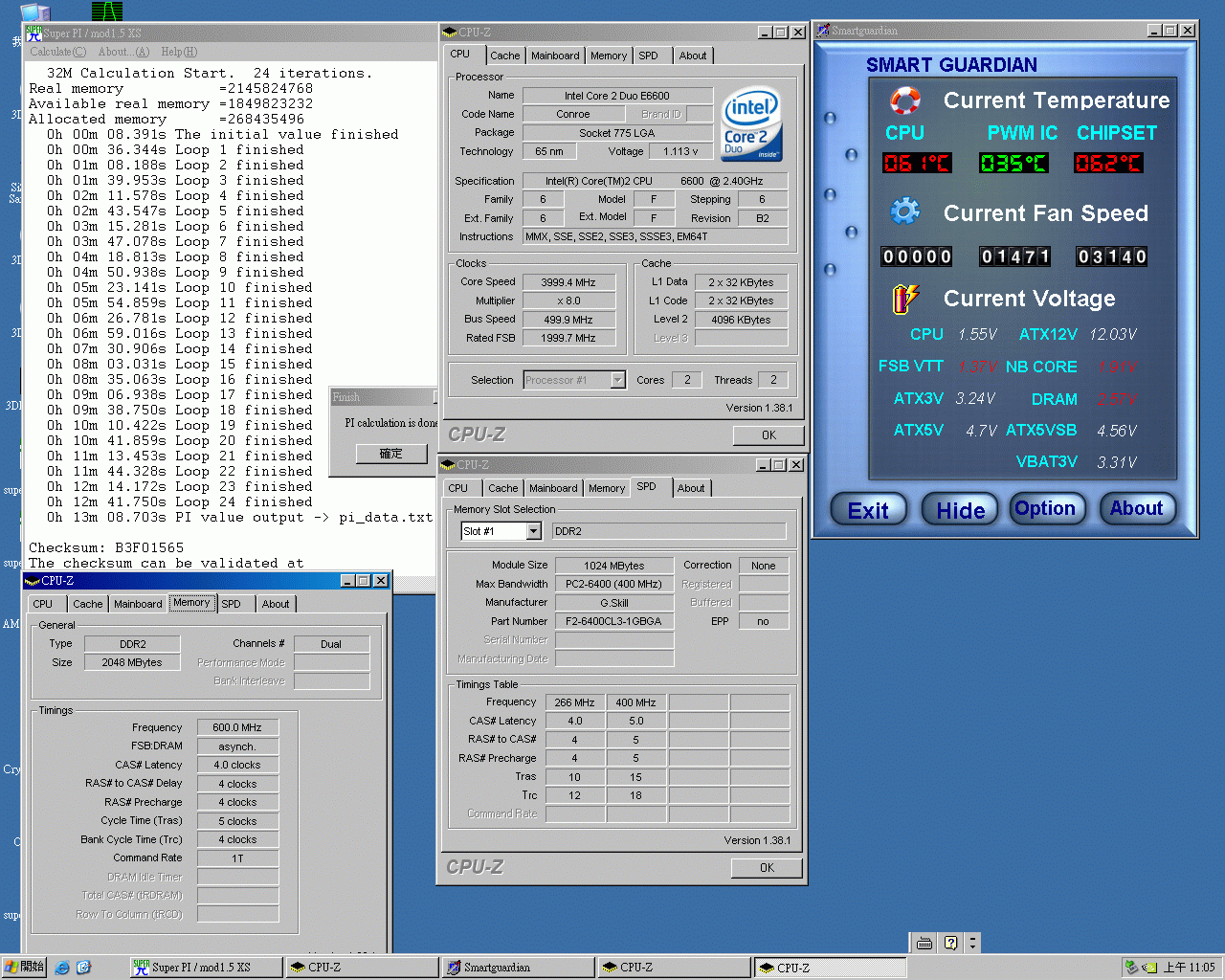Click the 'Loop 24 finished' line in Super PI

(x=180, y=501)
